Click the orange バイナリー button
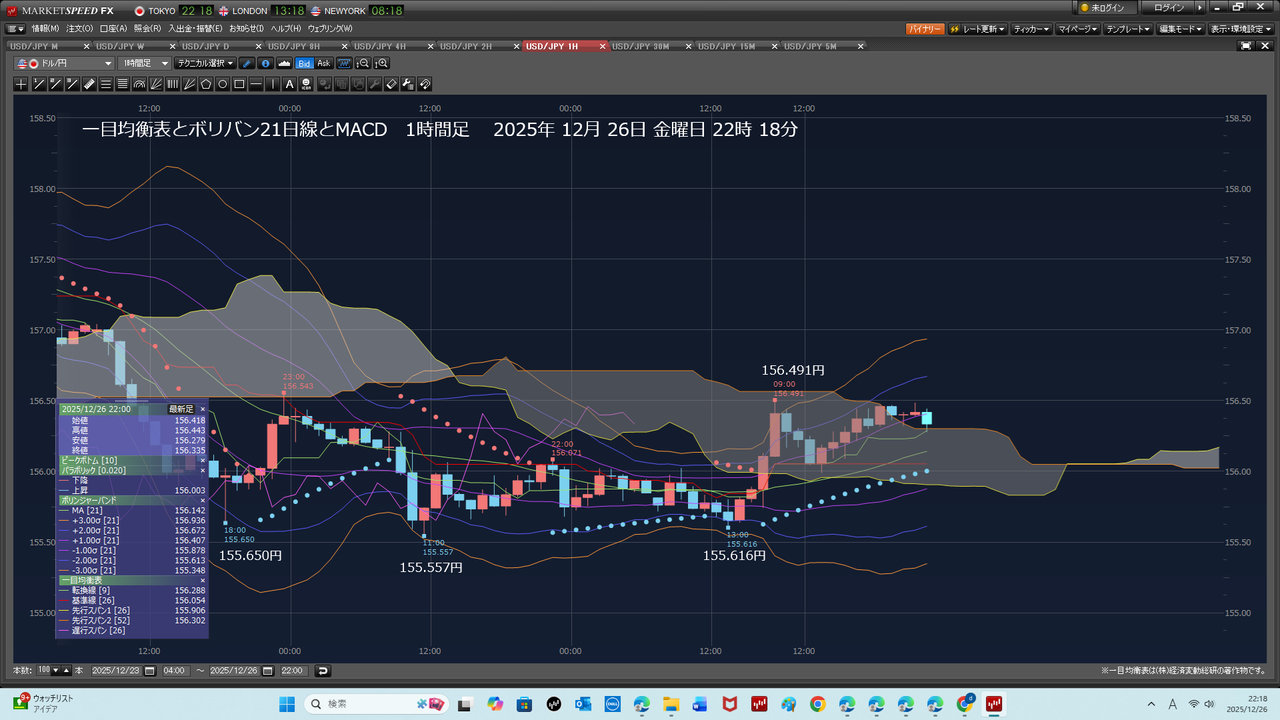This screenshot has height=720, width=1280. pos(924,29)
